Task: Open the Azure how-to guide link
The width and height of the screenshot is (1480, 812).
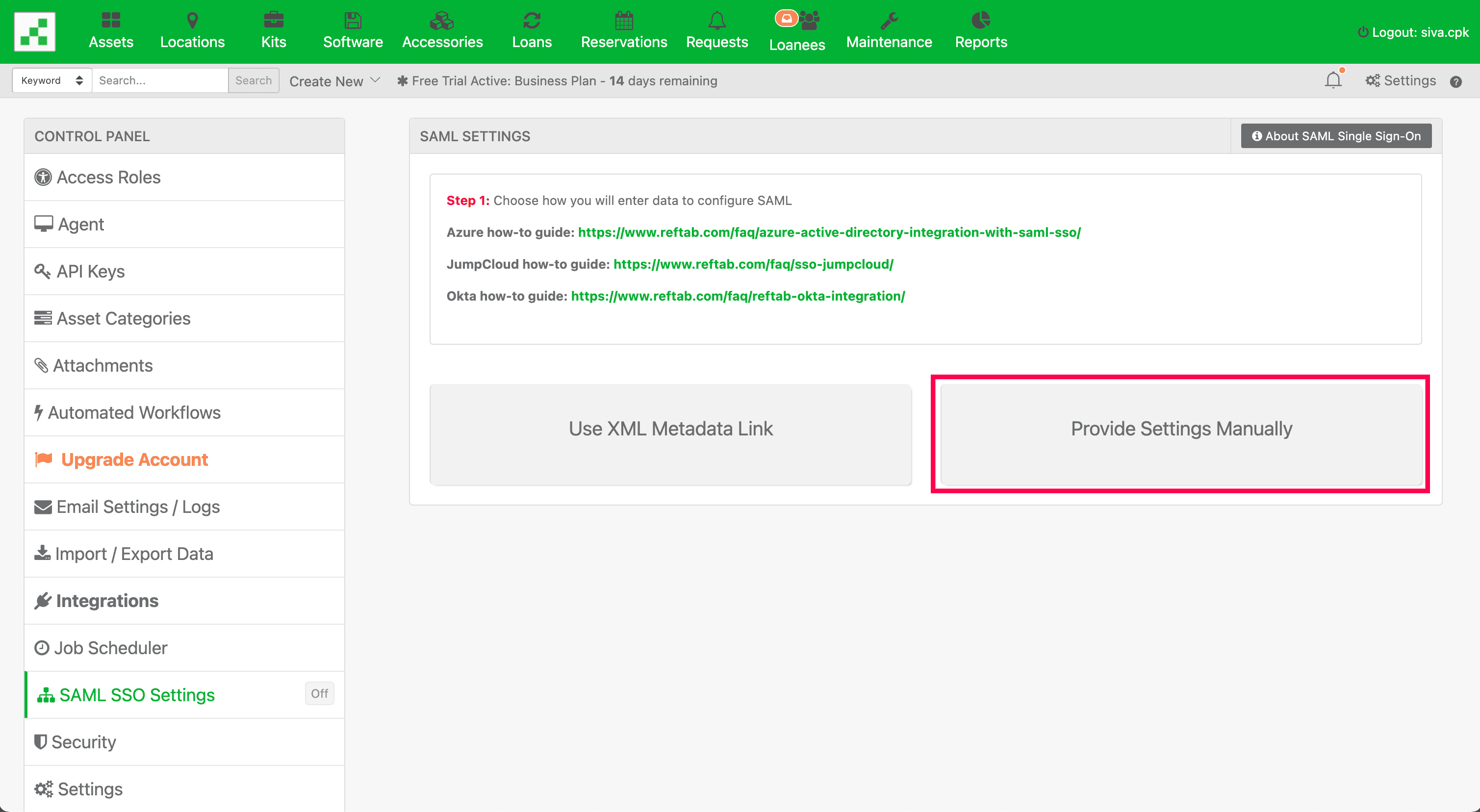Action: (x=829, y=232)
